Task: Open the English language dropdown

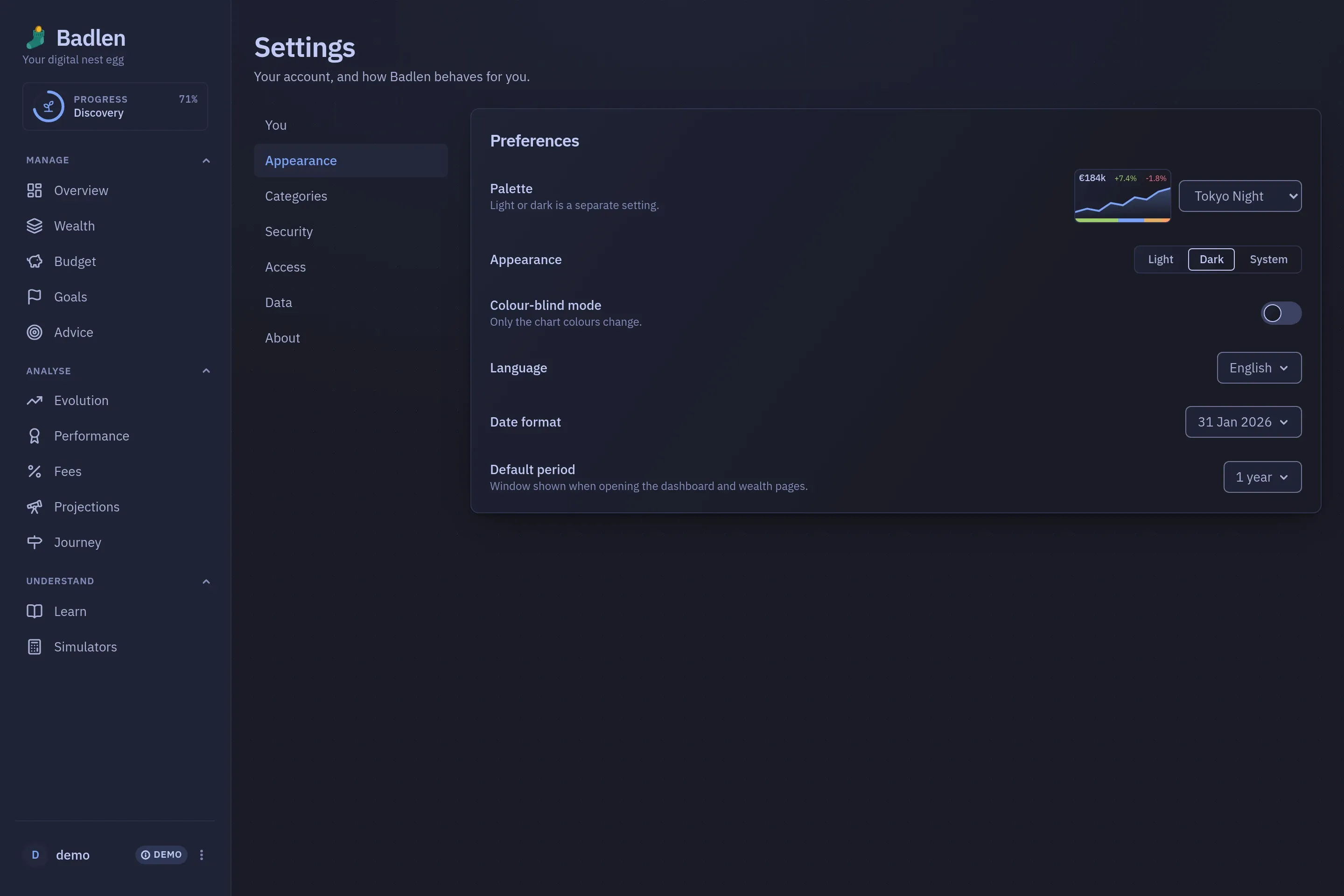Action: pos(1259,368)
